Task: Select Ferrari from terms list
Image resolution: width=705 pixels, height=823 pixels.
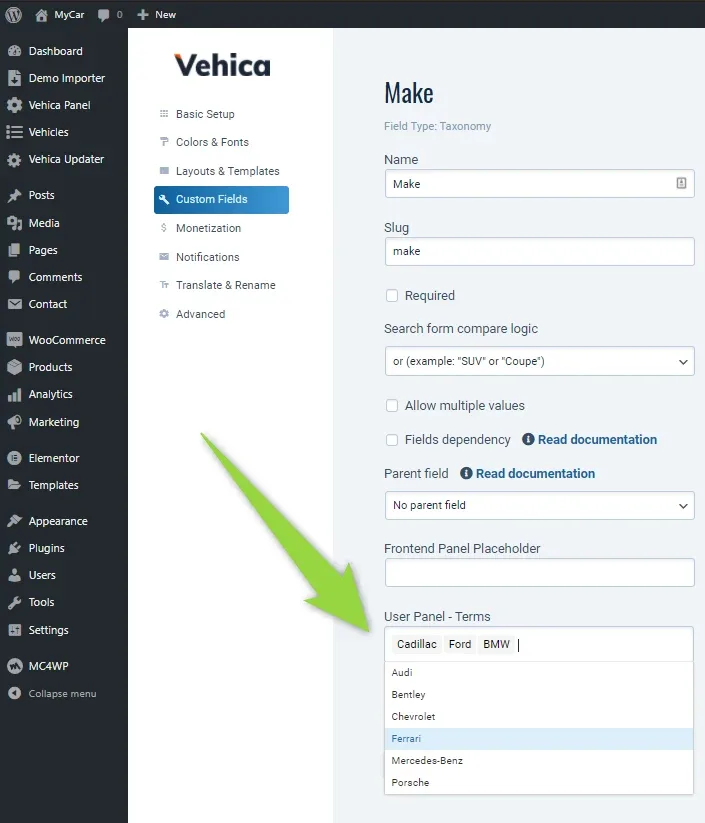Action: (x=539, y=738)
